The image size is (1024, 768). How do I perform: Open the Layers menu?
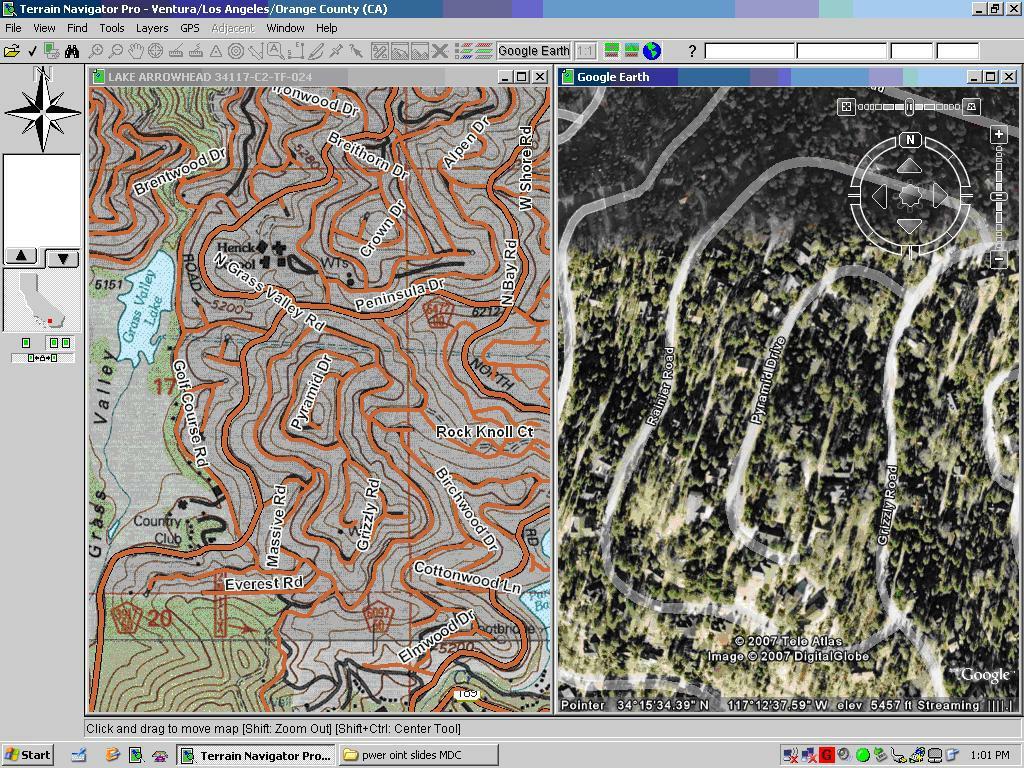point(152,28)
